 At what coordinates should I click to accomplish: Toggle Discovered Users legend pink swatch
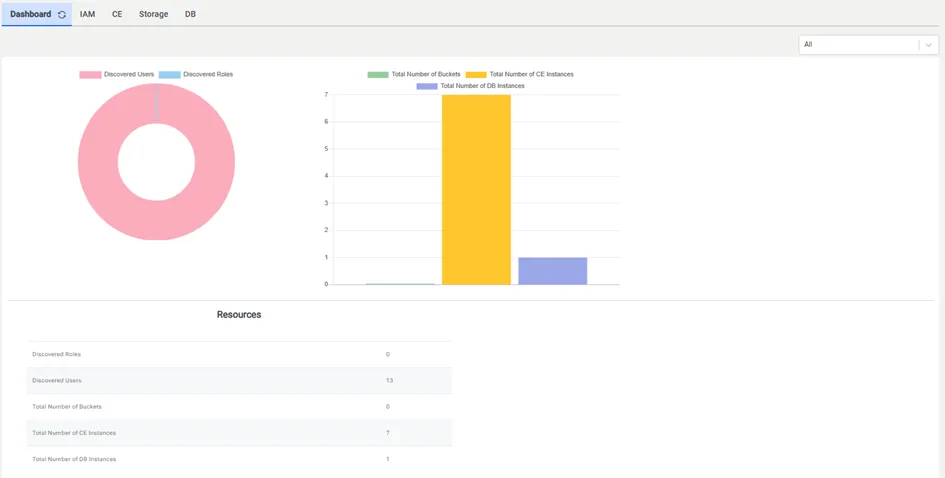click(x=90, y=75)
